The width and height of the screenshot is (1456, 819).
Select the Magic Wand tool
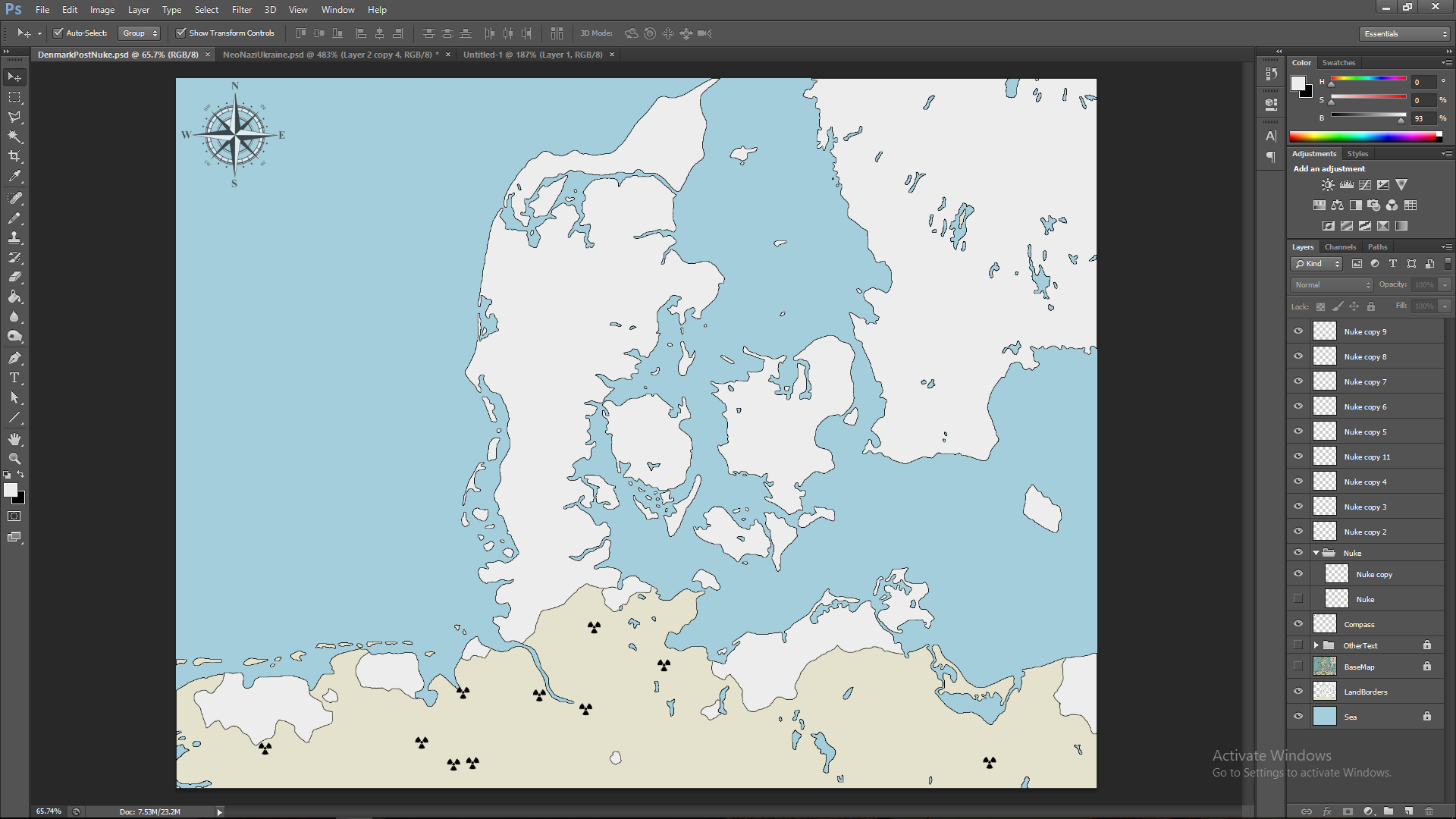14,136
